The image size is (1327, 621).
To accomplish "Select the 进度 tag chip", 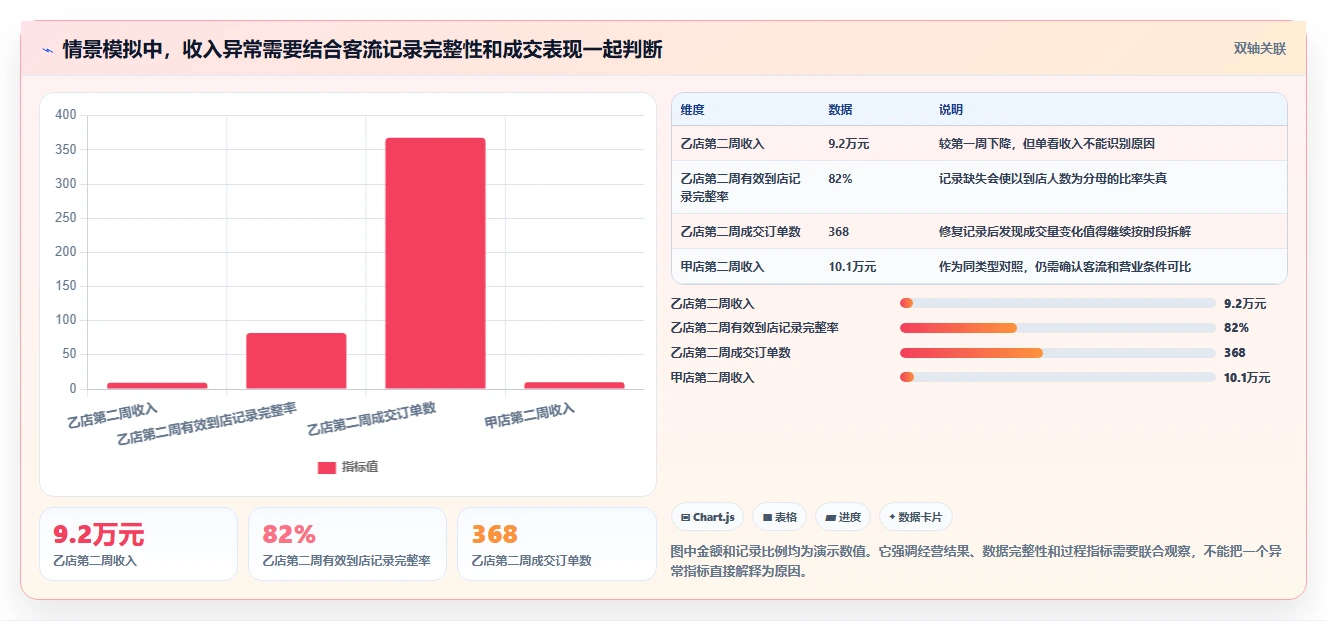I will point(843,517).
